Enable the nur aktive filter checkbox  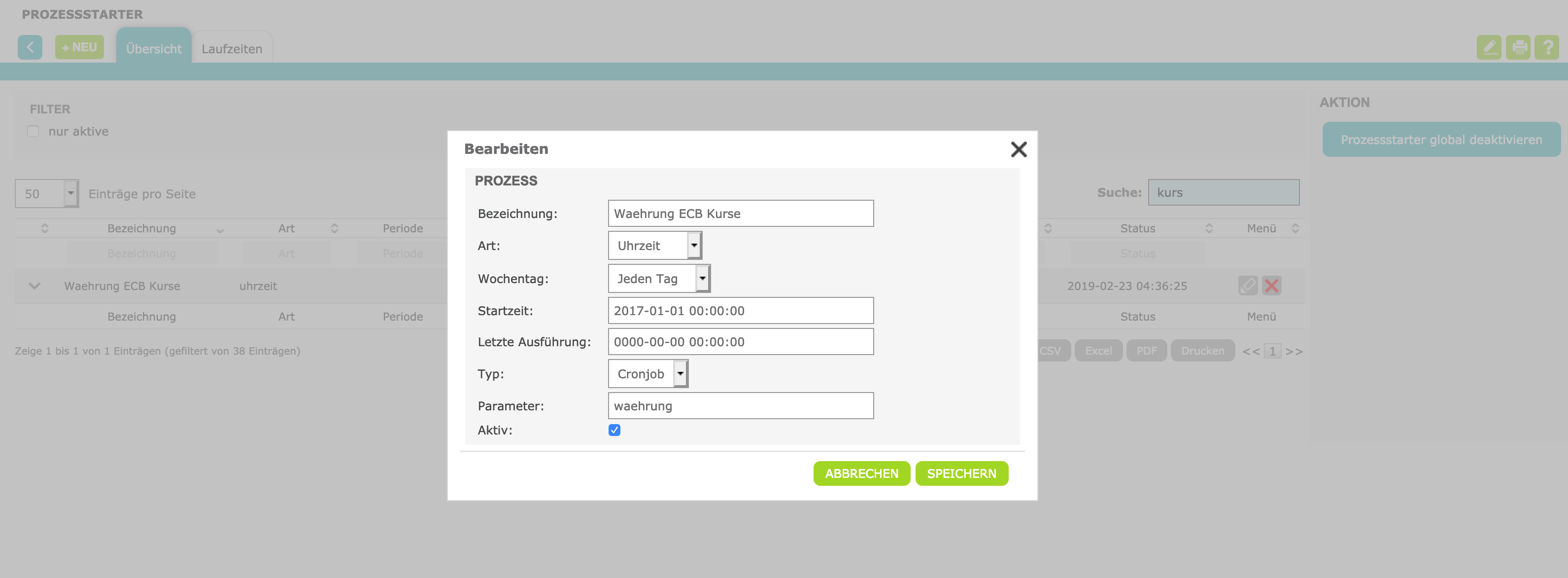[x=33, y=132]
